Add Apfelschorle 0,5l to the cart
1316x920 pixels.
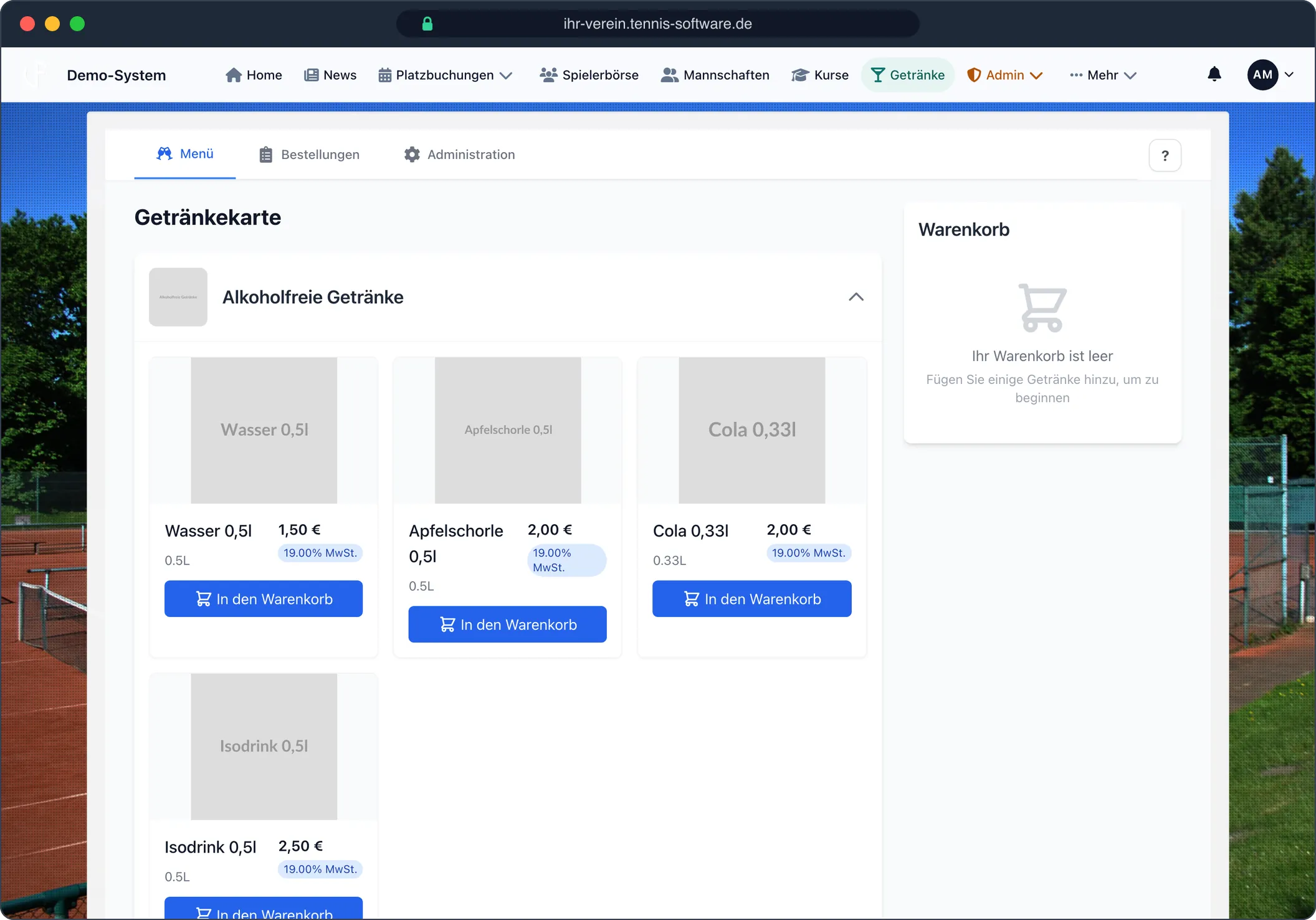pyautogui.click(x=507, y=625)
